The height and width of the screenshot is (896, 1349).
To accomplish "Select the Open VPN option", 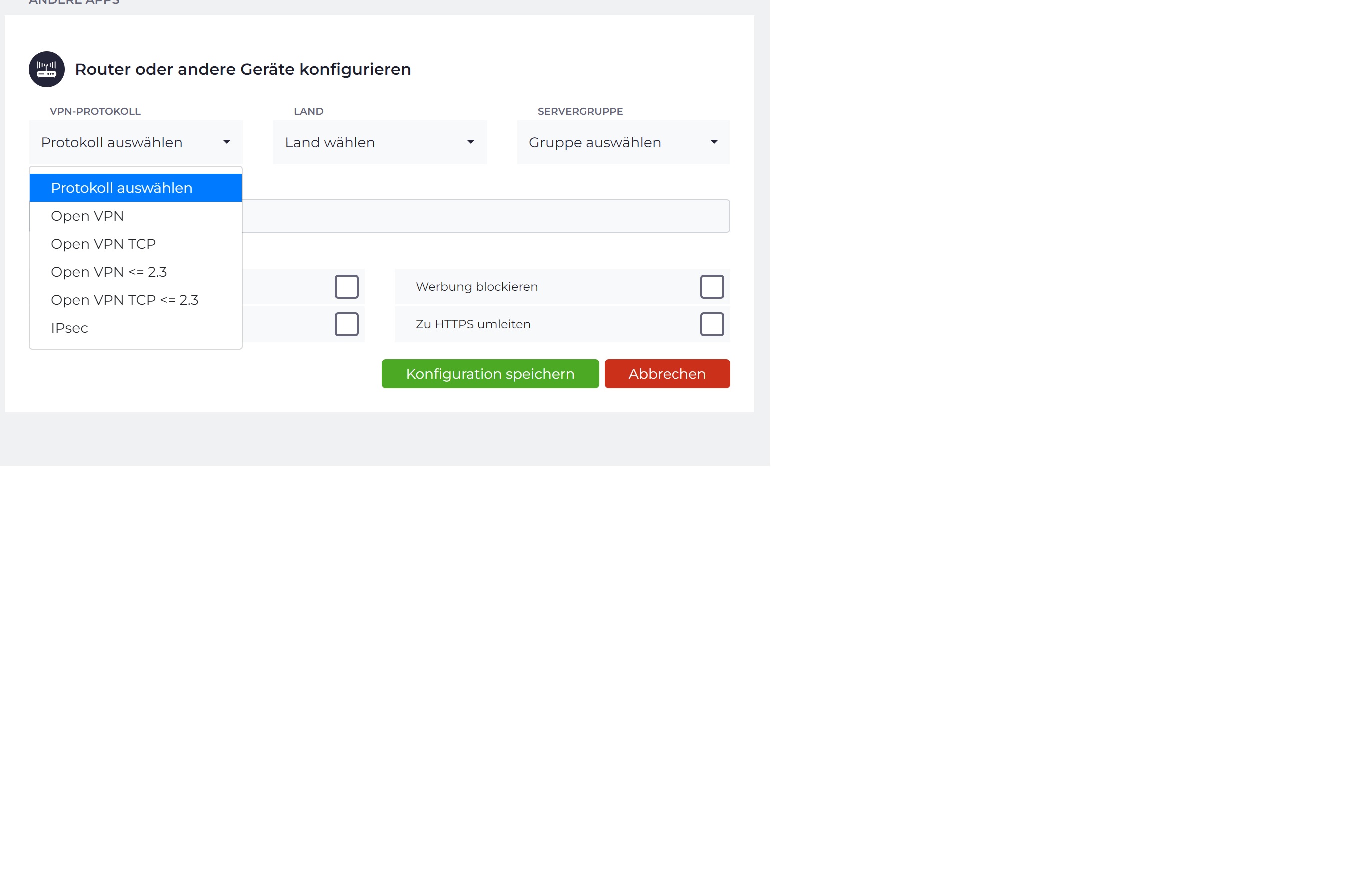I will [87, 216].
